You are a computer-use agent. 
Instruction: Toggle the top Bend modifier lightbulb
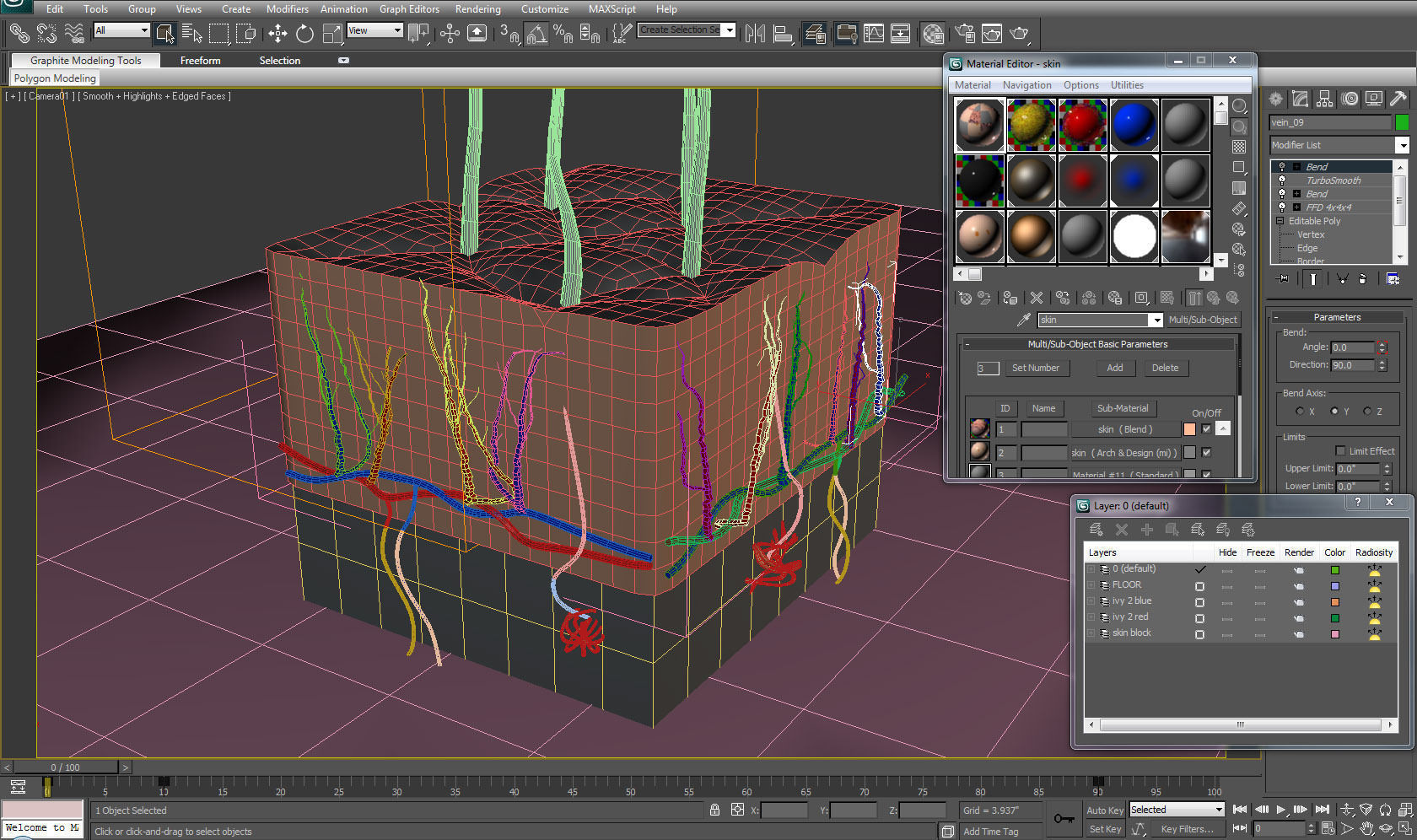click(1282, 167)
